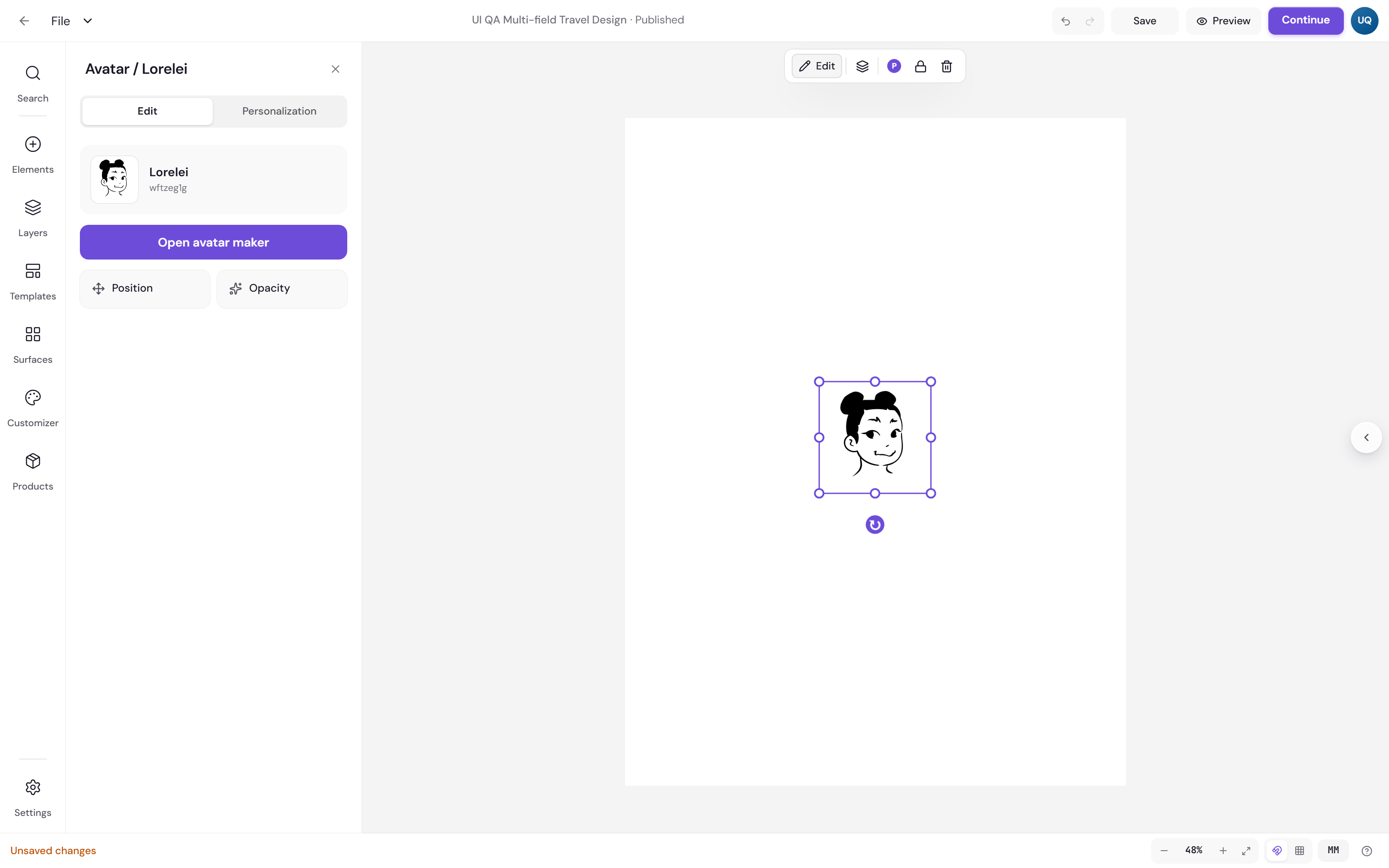Image resolution: width=1389 pixels, height=868 pixels.
Task: Click the undo arrow
Action: tap(1066, 21)
